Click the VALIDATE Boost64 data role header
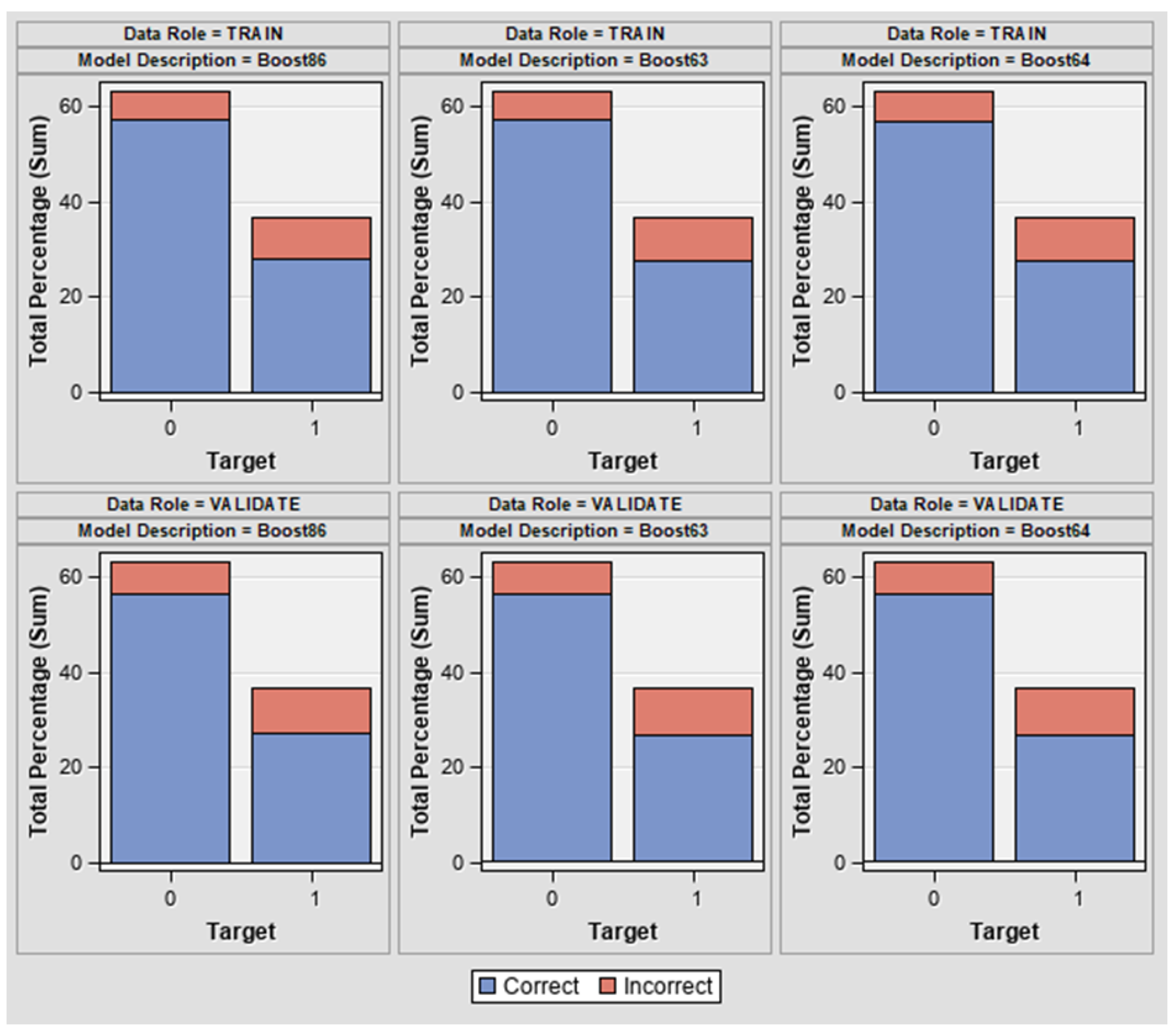The width and height of the screenshot is (1176, 1033). [x=966, y=504]
